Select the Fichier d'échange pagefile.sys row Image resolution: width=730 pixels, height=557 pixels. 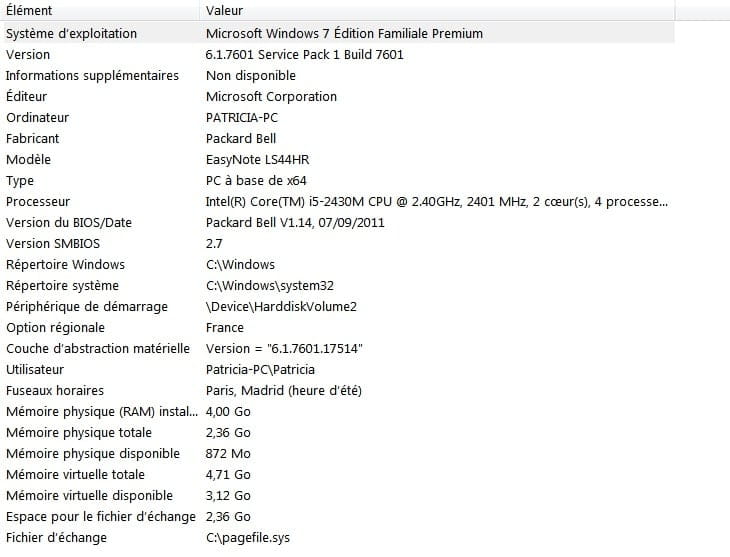click(338, 537)
